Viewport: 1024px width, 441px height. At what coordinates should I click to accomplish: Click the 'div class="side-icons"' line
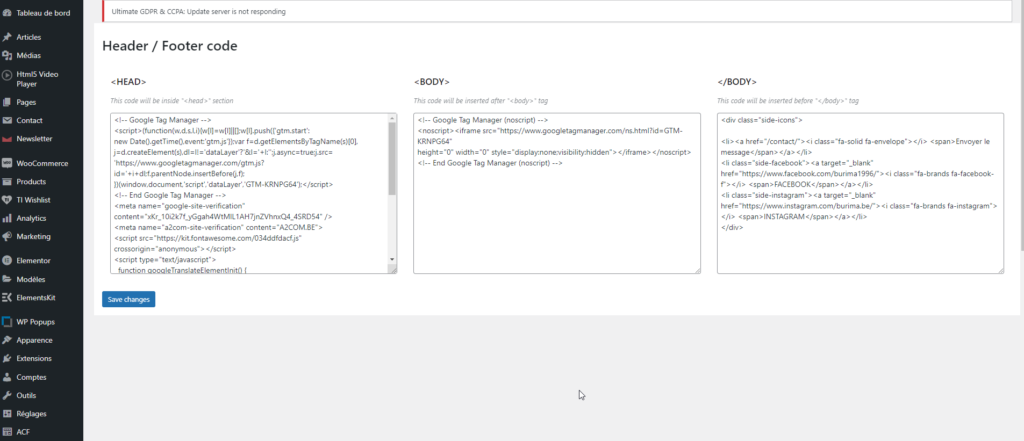click(x=762, y=120)
